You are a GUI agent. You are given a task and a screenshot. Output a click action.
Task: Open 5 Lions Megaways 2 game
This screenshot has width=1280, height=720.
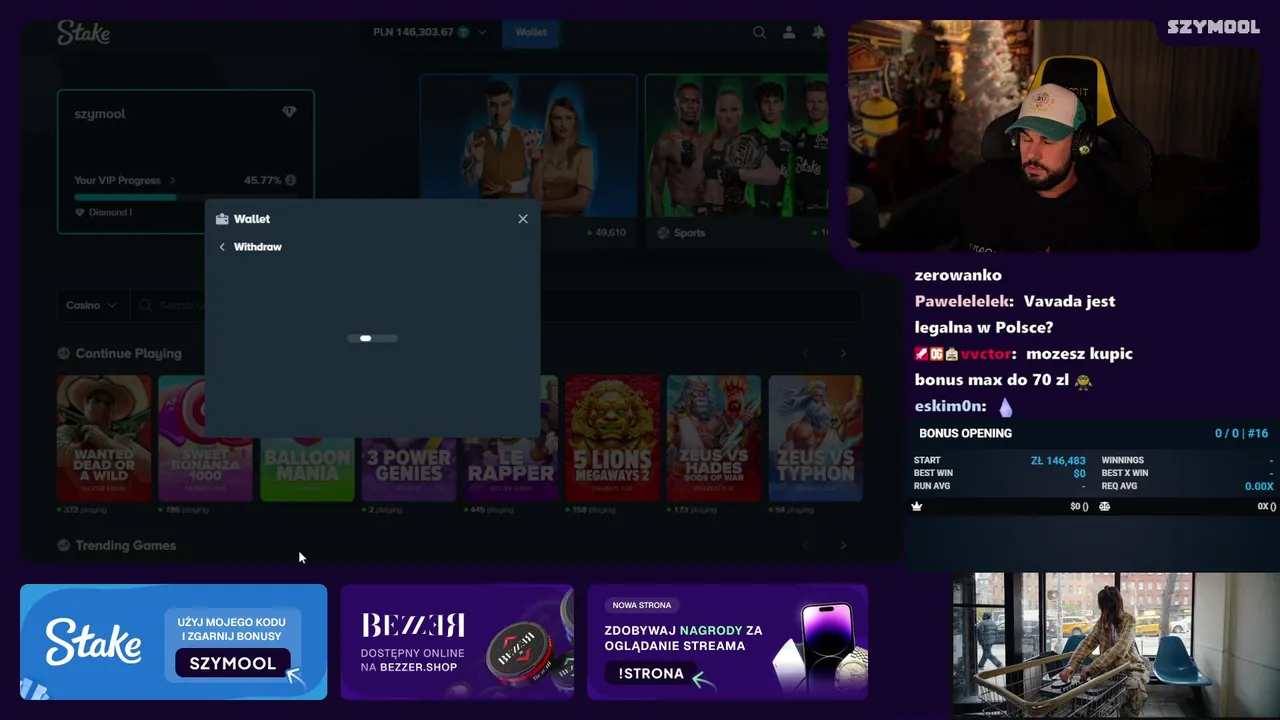pyautogui.click(x=612, y=438)
